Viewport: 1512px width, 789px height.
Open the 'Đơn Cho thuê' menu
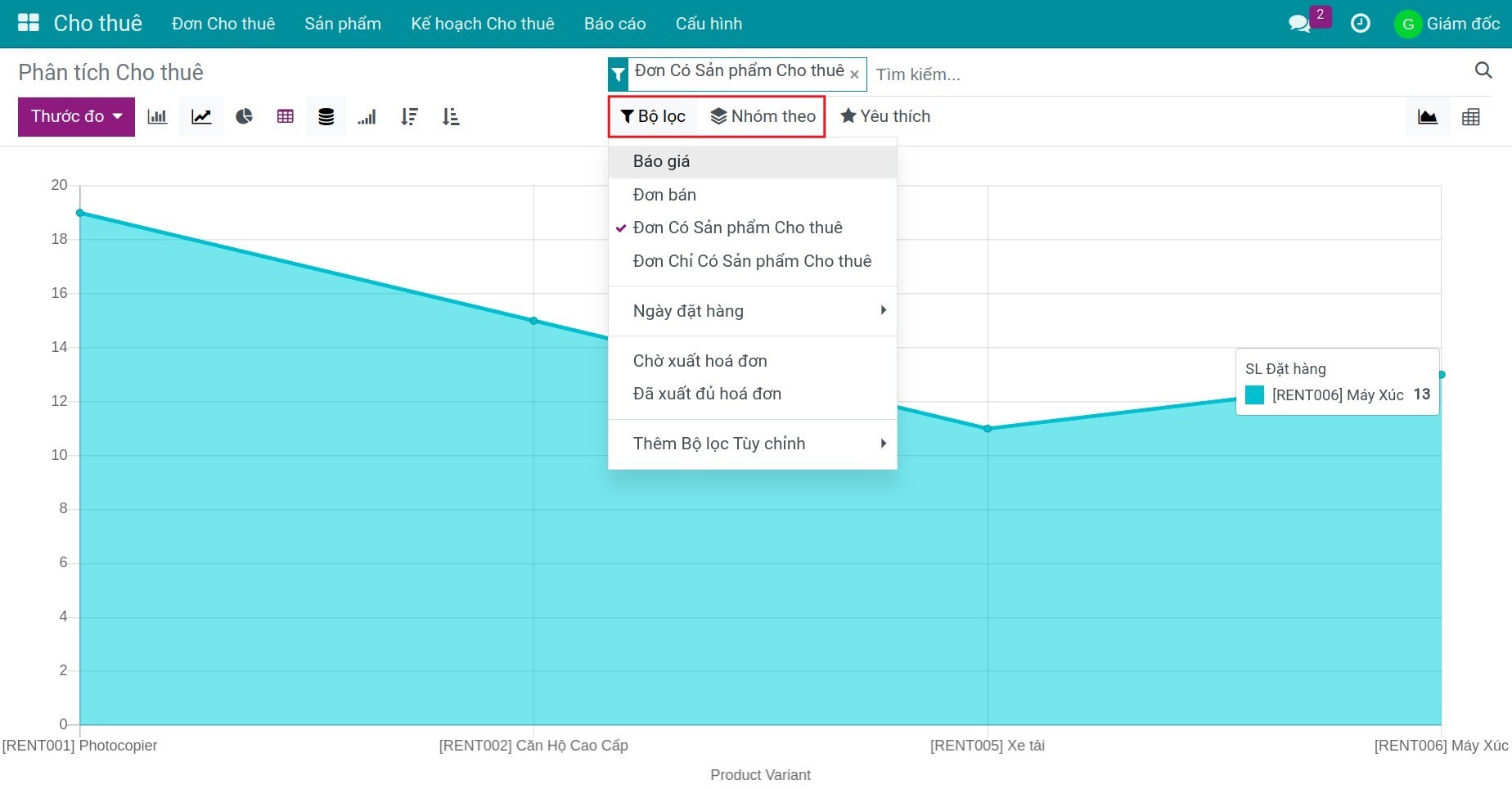[x=223, y=24]
